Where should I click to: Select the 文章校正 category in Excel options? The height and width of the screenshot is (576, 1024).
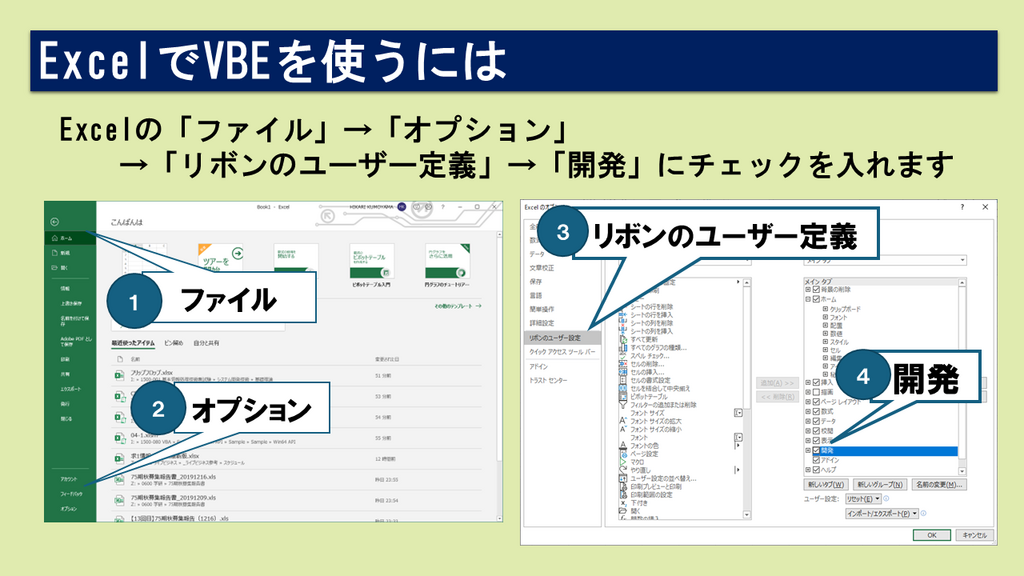541,268
